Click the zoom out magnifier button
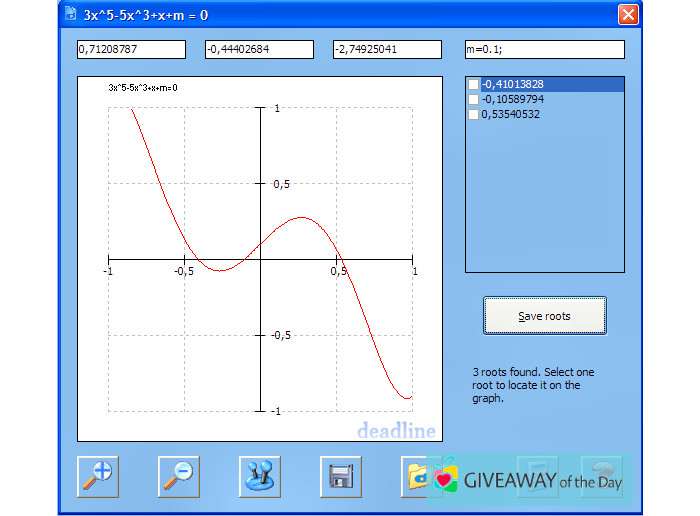This screenshot has height=516, width=700. coord(179,476)
